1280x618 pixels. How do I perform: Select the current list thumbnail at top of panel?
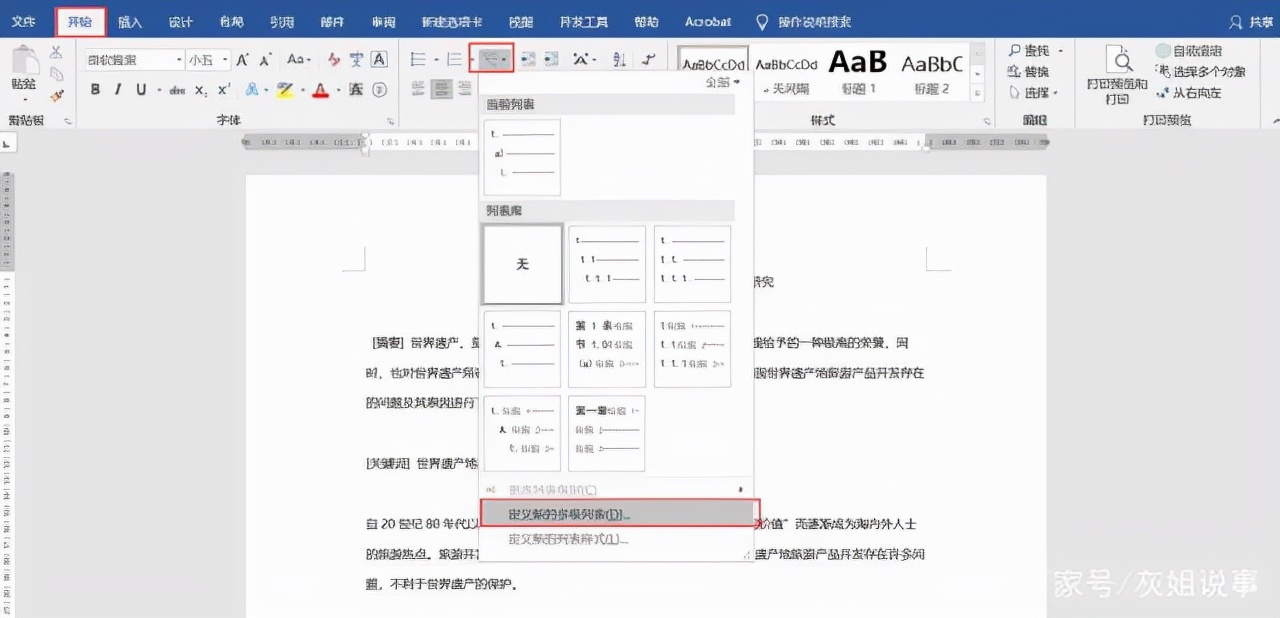click(x=522, y=157)
